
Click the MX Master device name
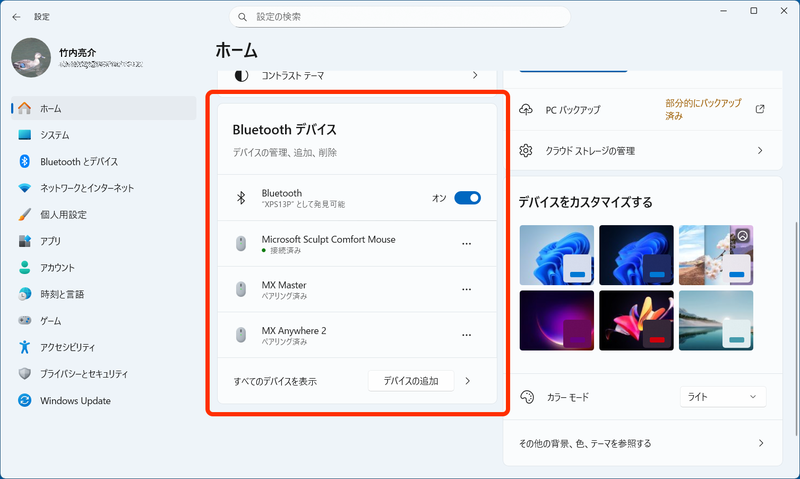point(284,285)
